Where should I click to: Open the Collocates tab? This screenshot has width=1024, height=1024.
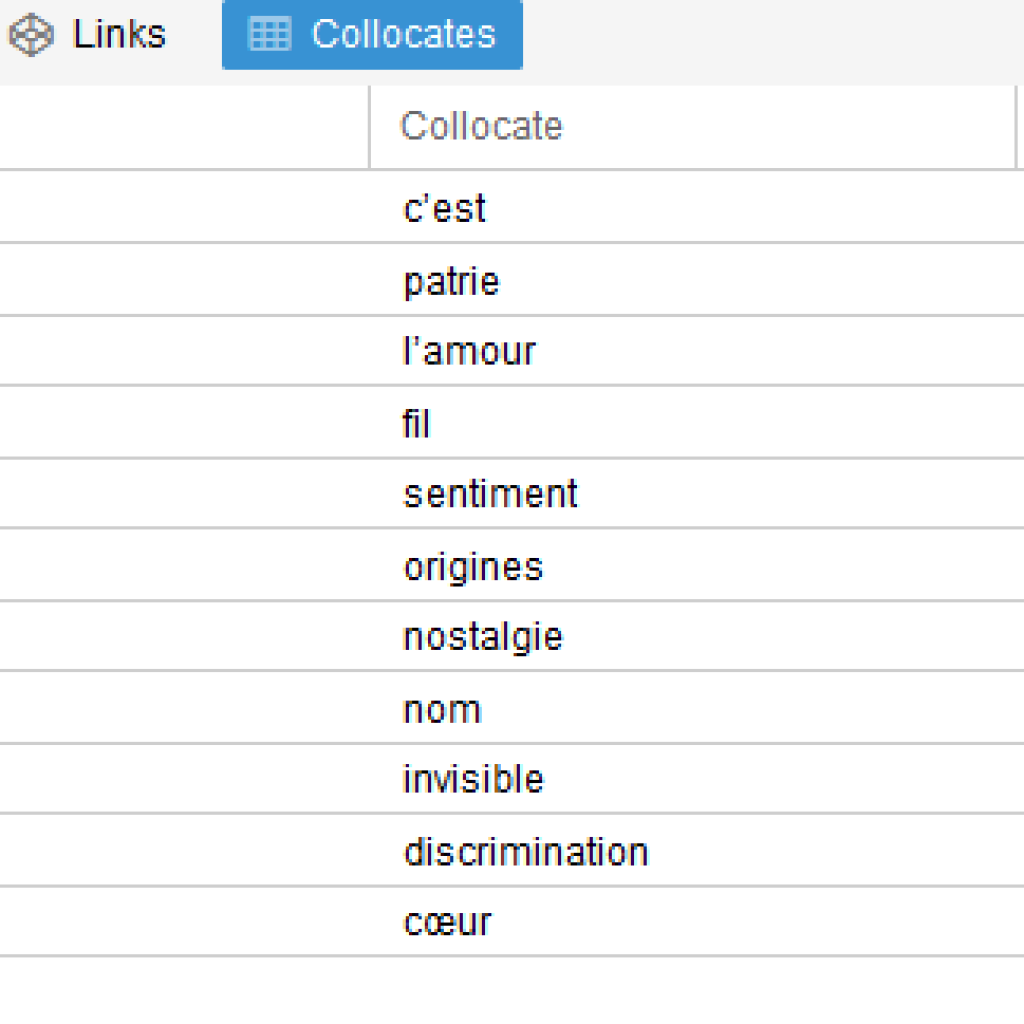[x=372, y=35]
